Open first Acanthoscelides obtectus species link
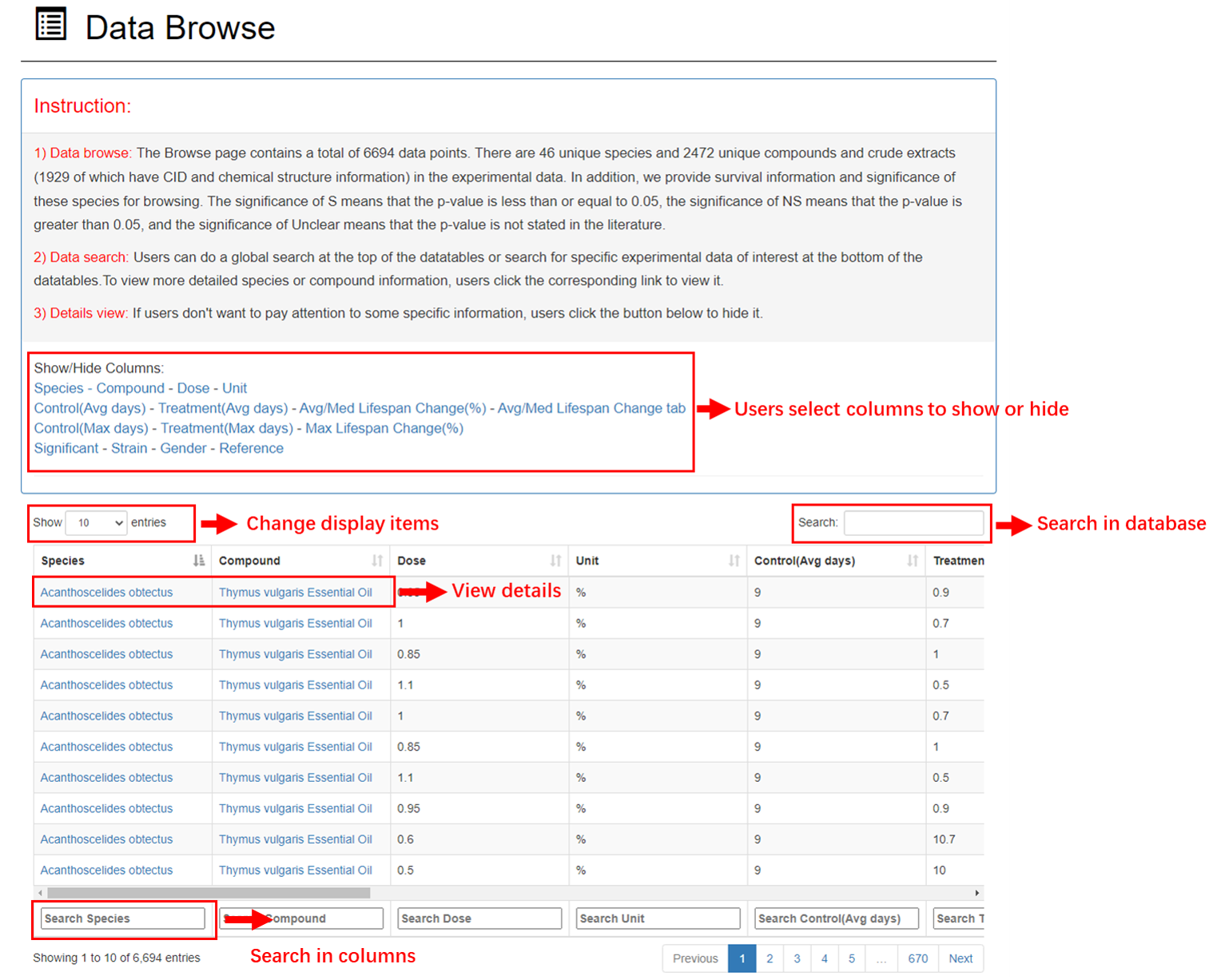The height and width of the screenshot is (980, 1221). coord(106,593)
